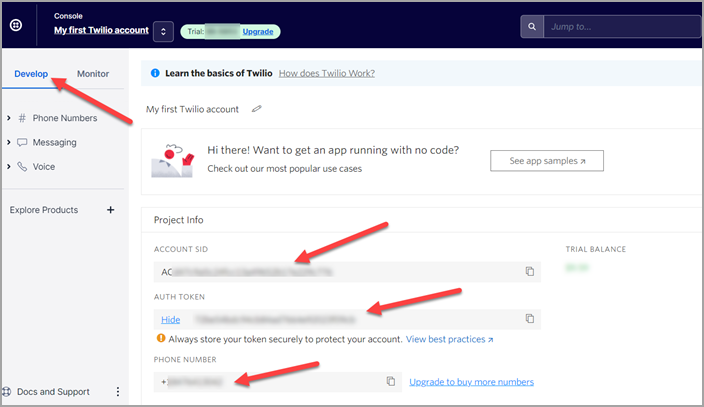Open Docs and Support
704x407 pixels.
[53, 392]
